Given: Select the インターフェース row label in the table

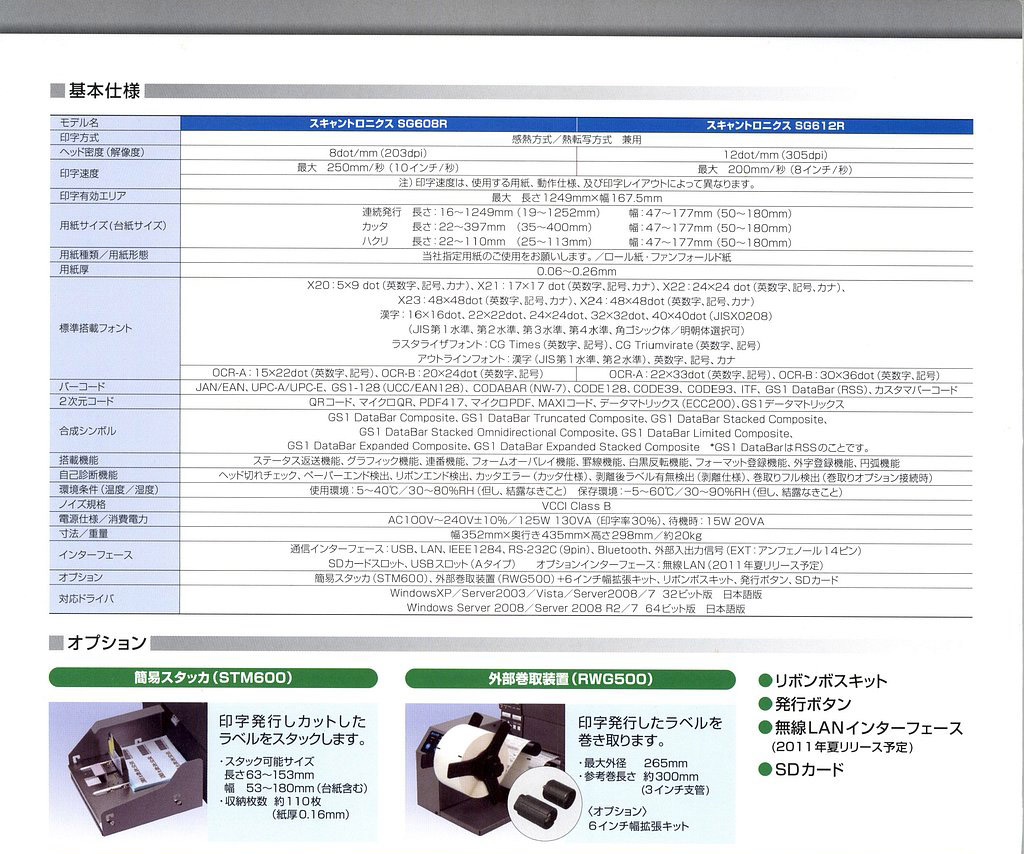Looking at the screenshot, I should click(x=95, y=555).
